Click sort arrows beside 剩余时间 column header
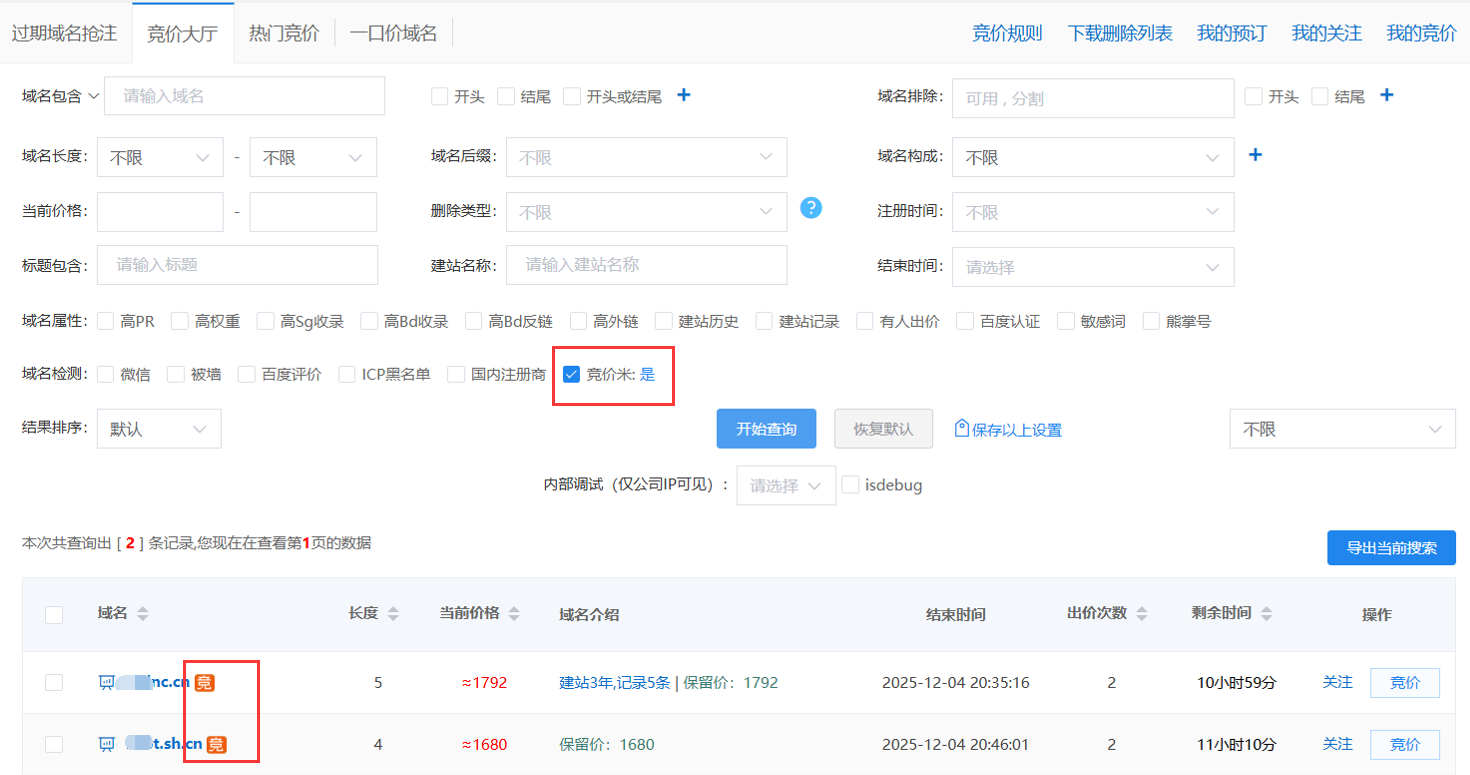Image resolution: width=1470 pixels, height=775 pixels. 1266,613
